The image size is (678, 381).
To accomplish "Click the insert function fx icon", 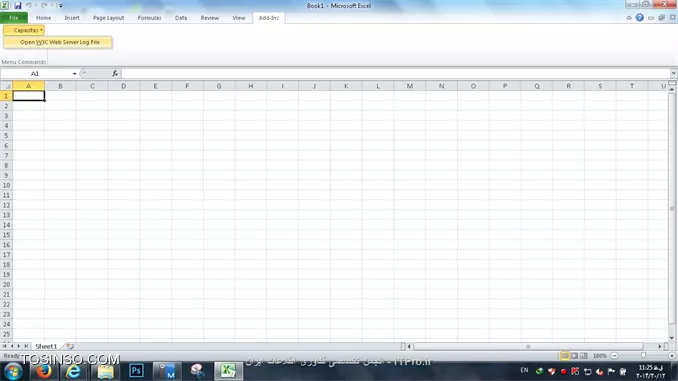I will [115, 74].
